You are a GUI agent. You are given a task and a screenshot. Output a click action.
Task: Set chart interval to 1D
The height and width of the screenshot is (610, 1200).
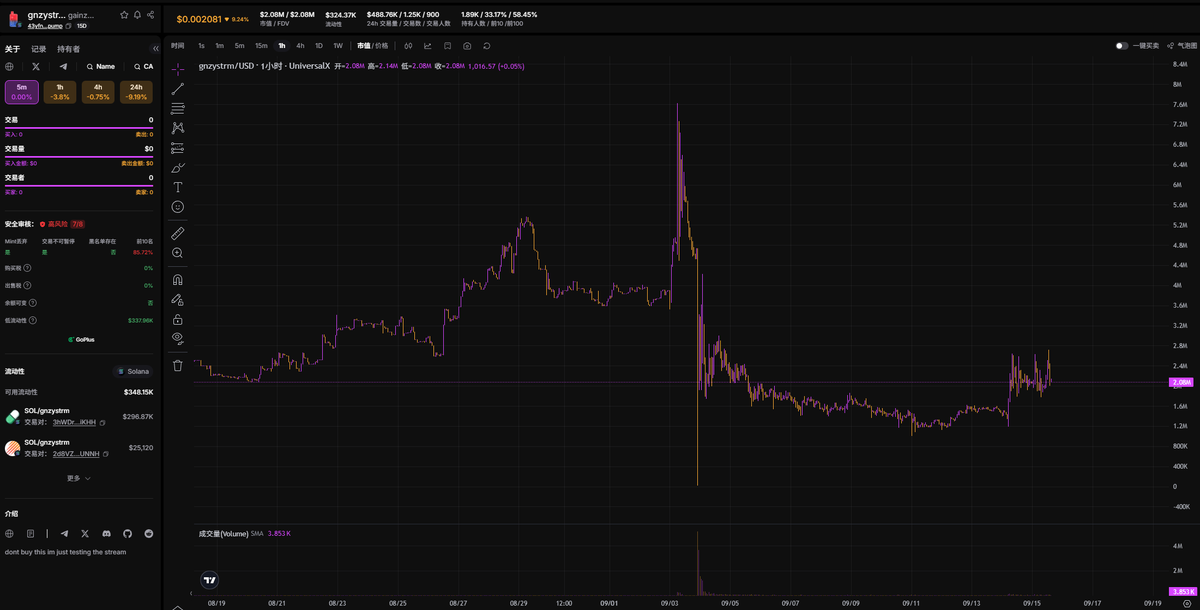tap(319, 45)
